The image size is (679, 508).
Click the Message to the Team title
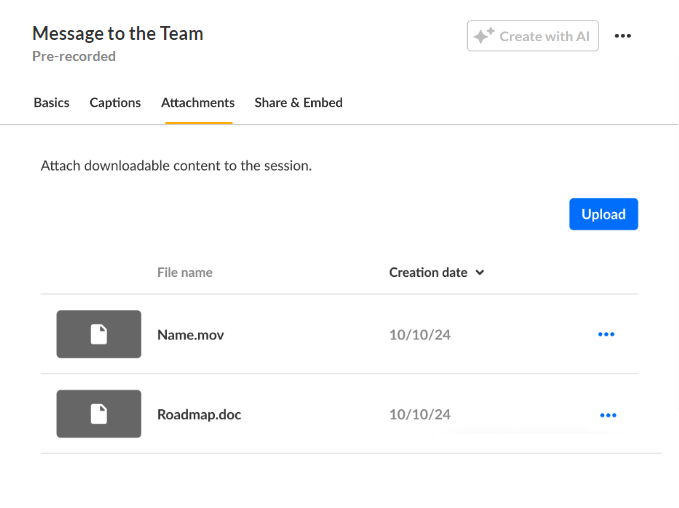(118, 33)
